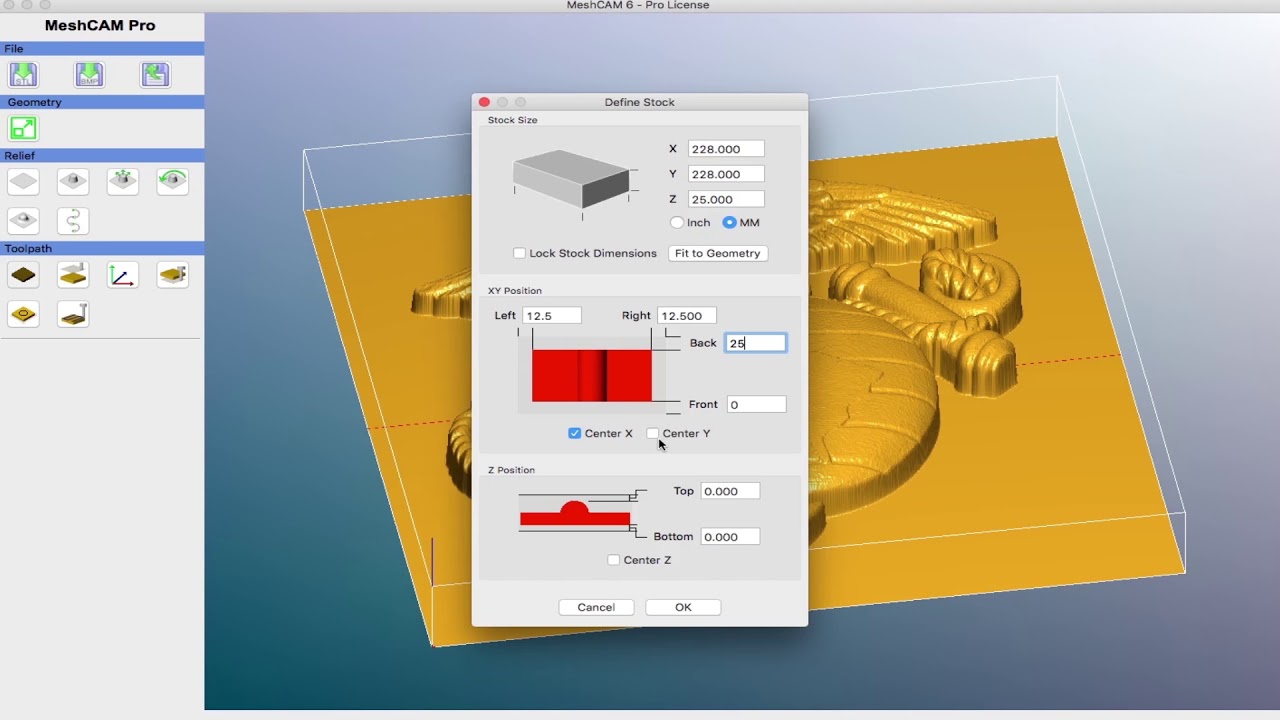This screenshot has width=1280, height=720.
Task: Click the Stock Size Z field
Action: click(726, 199)
